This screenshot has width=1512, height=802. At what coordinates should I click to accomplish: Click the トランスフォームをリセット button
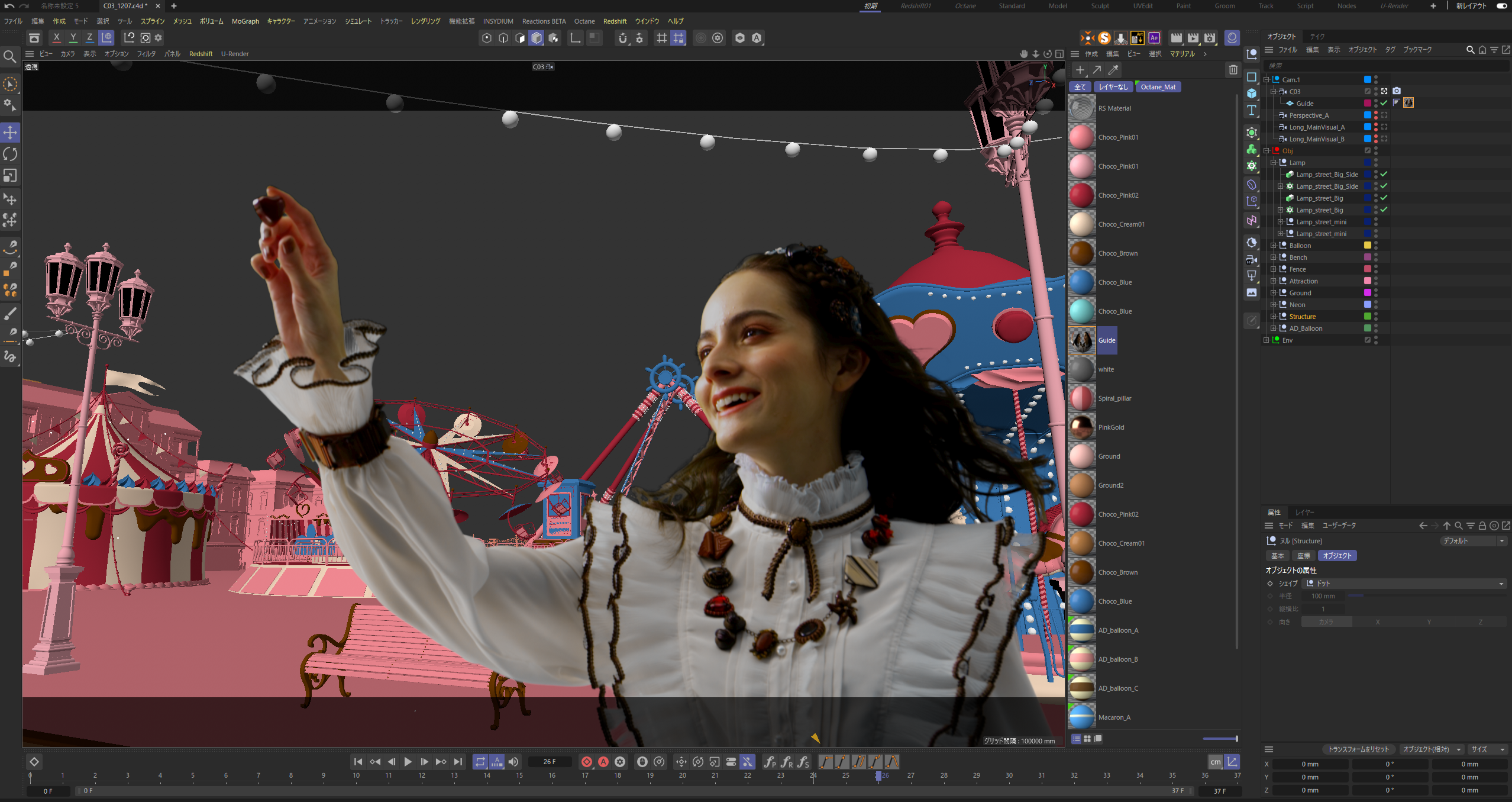tap(1358, 749)
